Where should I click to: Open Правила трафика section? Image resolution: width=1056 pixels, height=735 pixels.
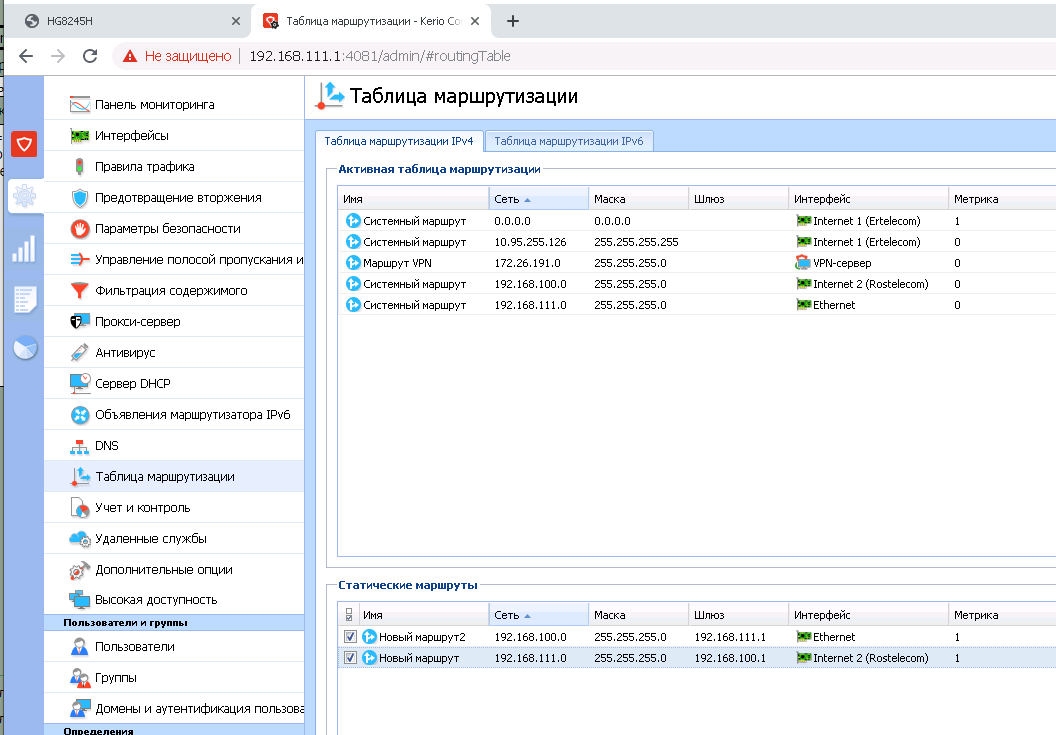(174, 166)
